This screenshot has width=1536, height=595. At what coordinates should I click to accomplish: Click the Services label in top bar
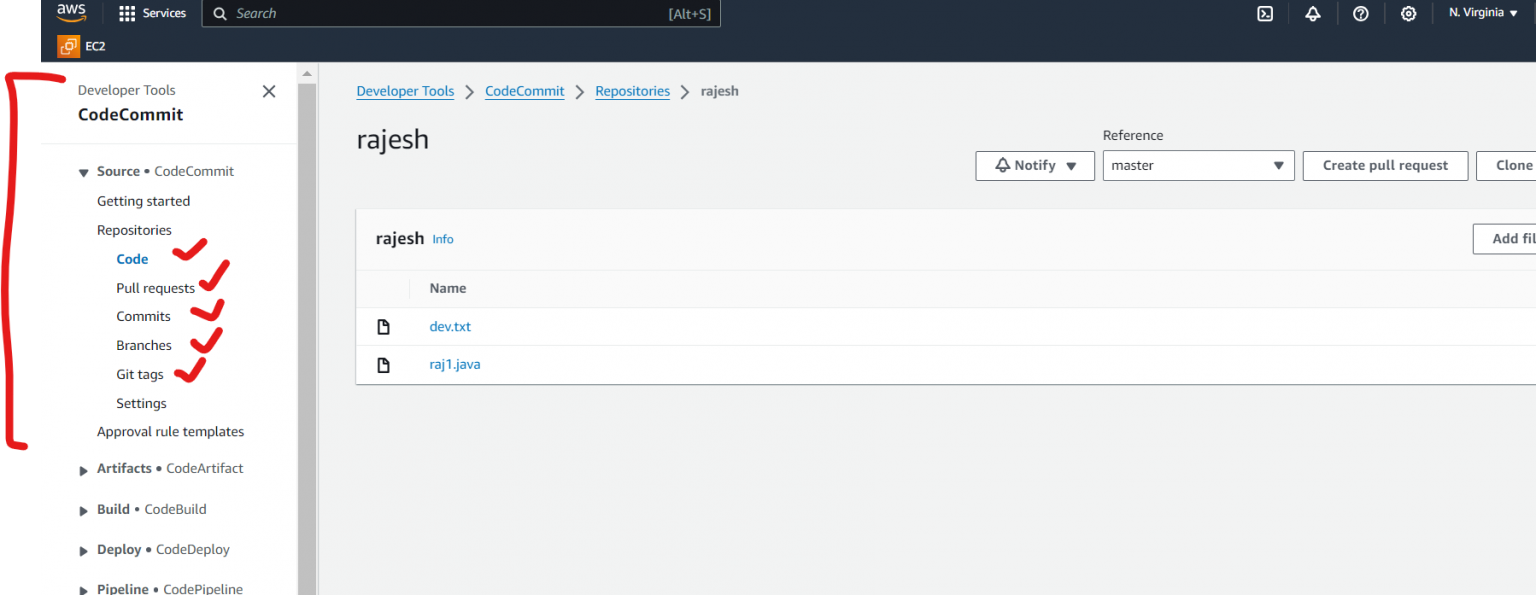click(164, 14)
